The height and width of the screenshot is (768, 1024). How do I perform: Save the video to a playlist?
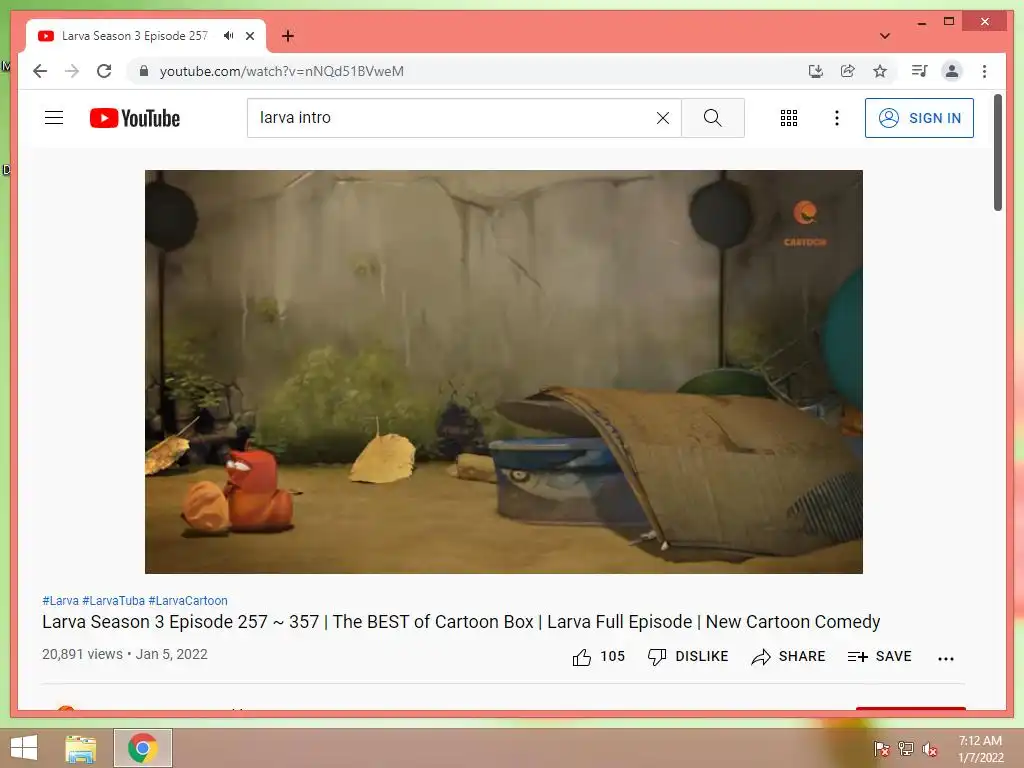click(879, 656)
